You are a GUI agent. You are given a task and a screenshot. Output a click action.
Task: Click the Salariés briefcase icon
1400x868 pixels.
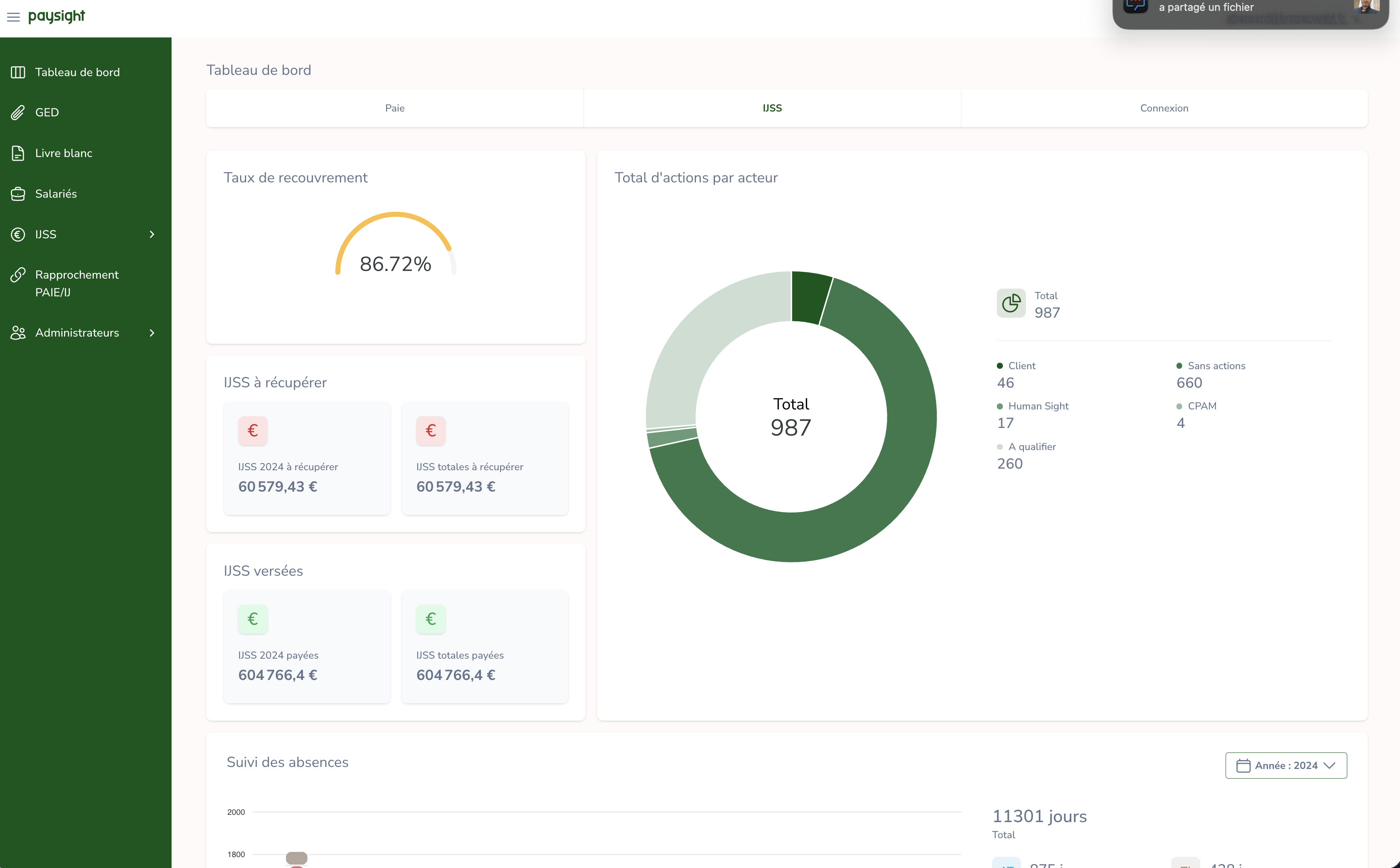[18, 194]
